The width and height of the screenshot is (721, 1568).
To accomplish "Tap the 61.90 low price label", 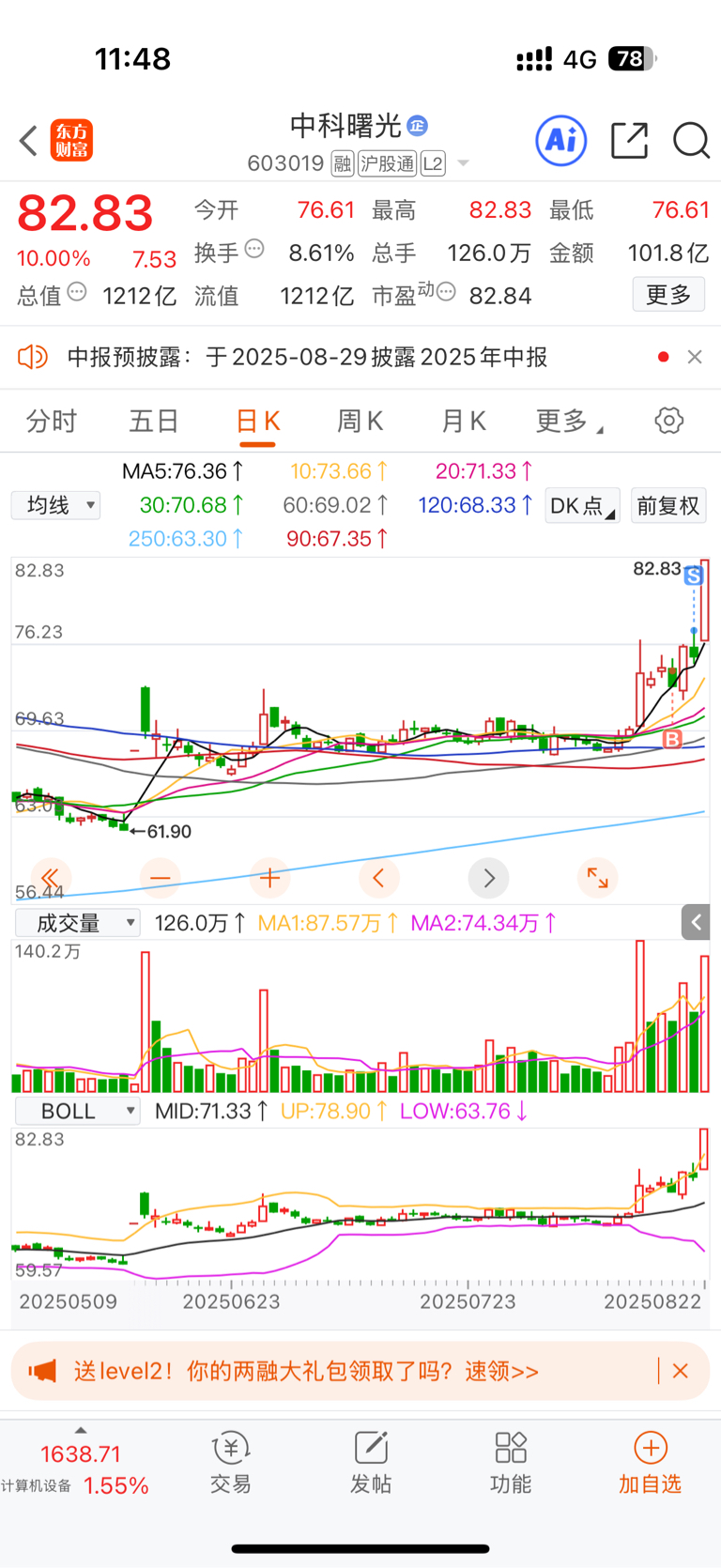I will click(169, 831).
